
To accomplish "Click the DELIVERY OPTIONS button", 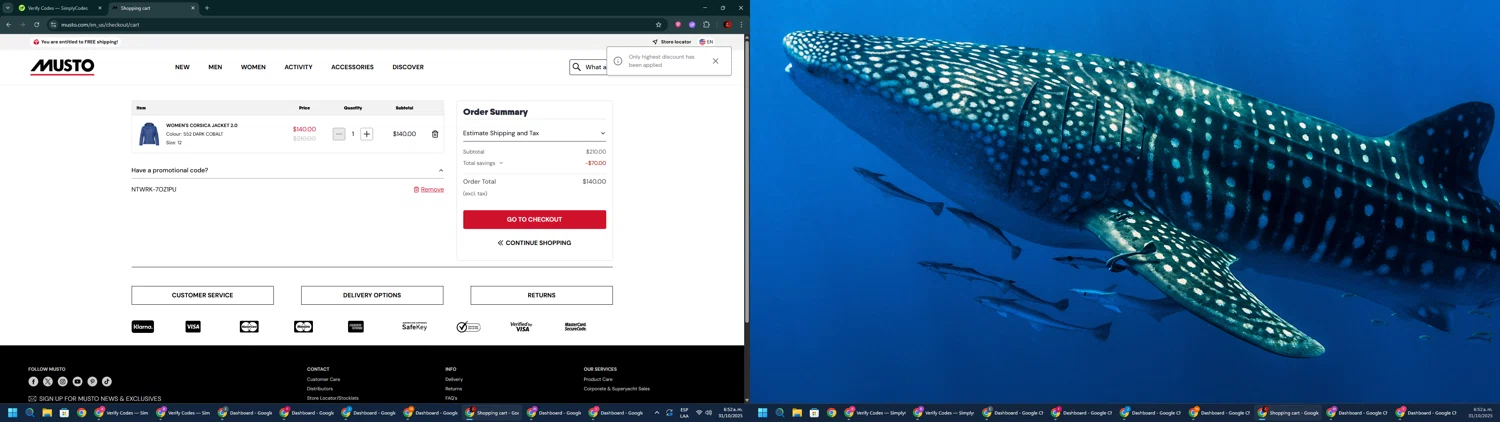I will pyautogui.click(x=372, y=295).
